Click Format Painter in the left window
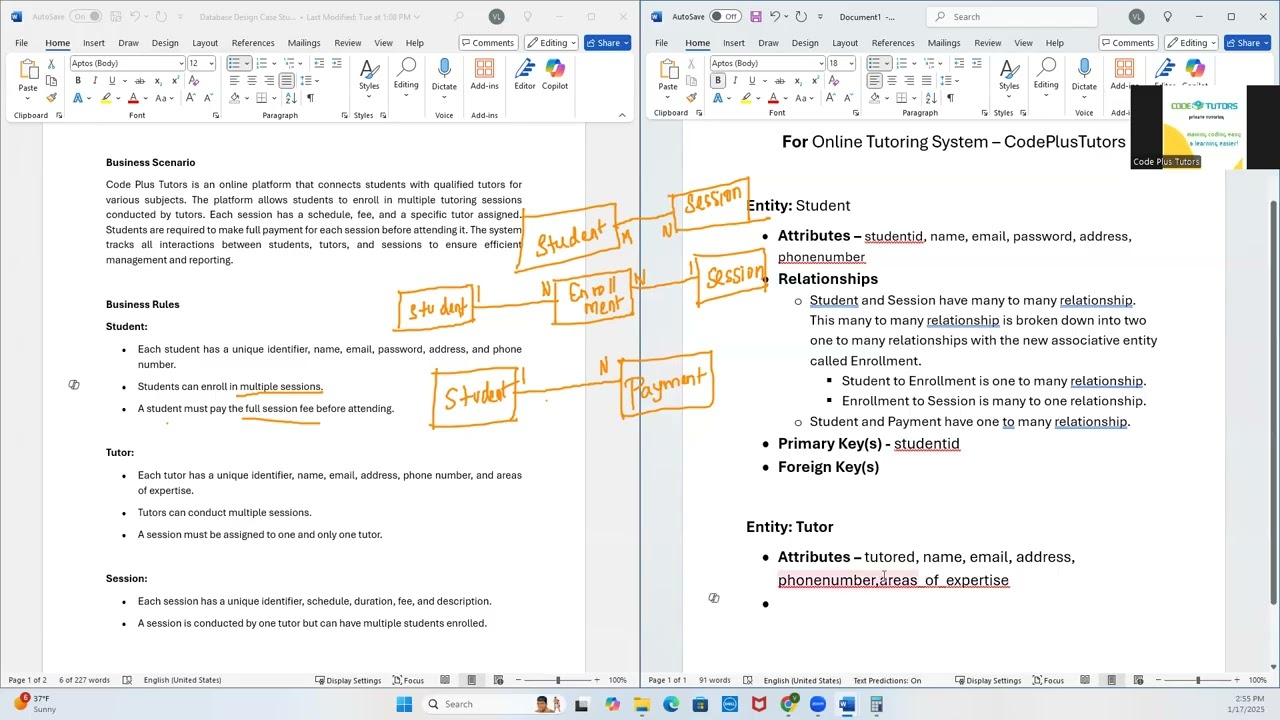1280x720 pixels. point(51,98)
